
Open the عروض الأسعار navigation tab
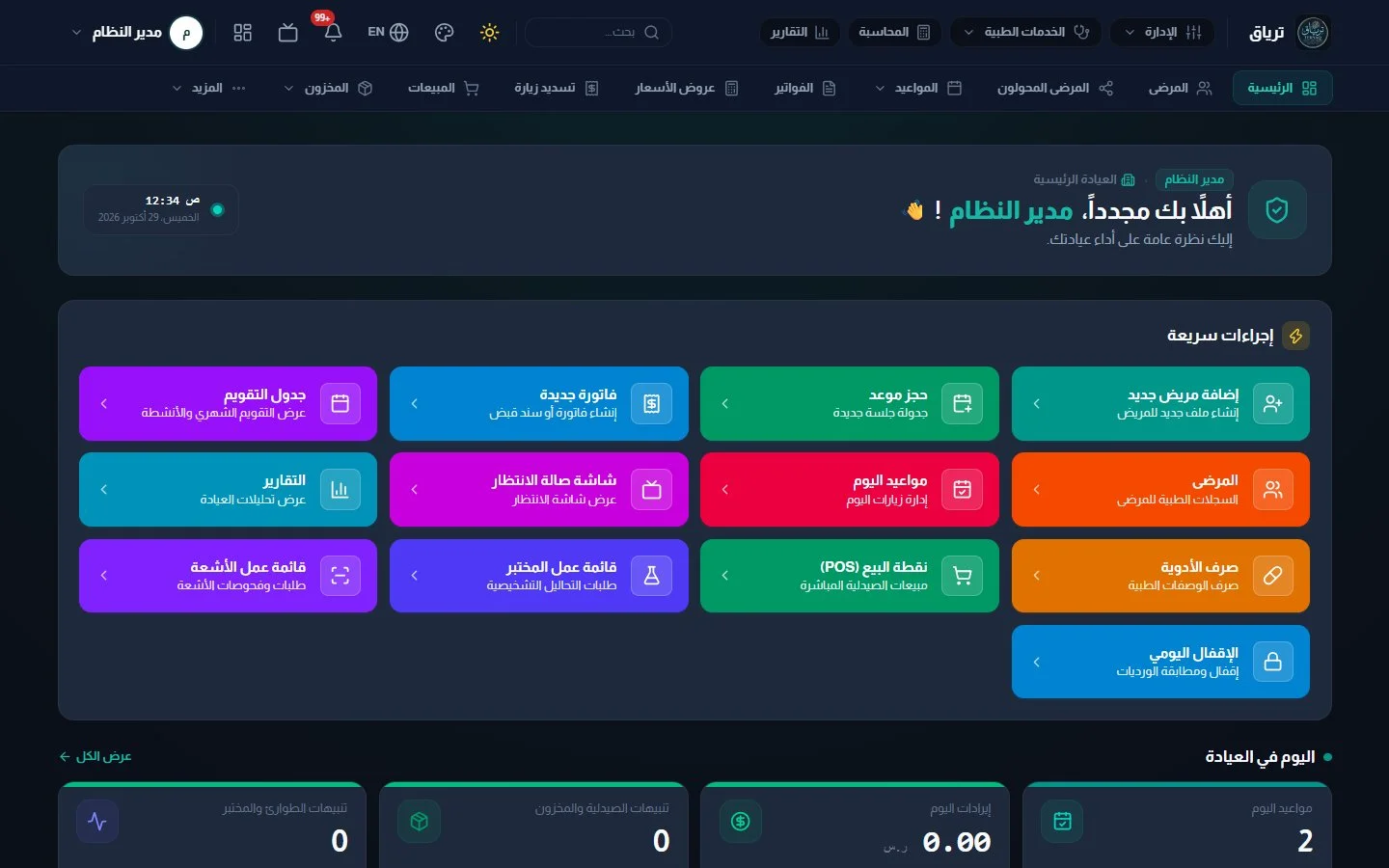(687, 88)
